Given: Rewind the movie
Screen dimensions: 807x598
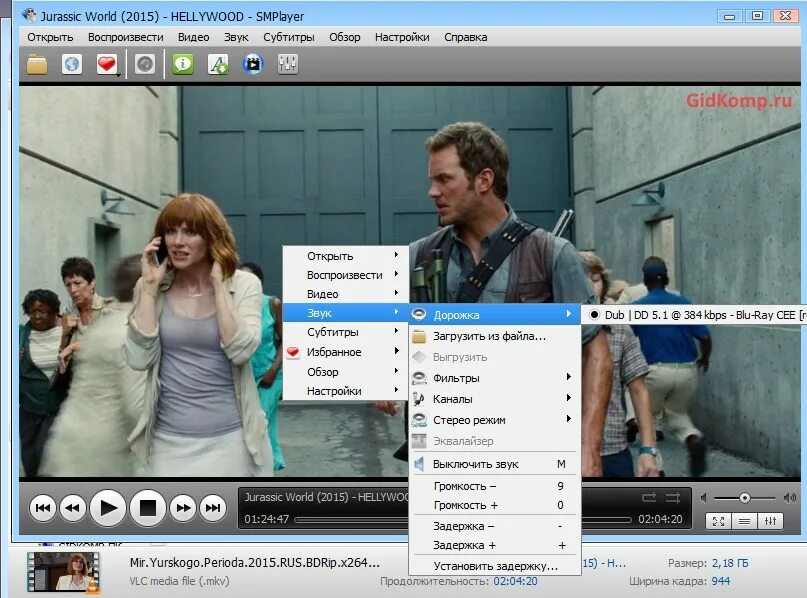Looking at the screenshot, I should click(x=73, y=508).
